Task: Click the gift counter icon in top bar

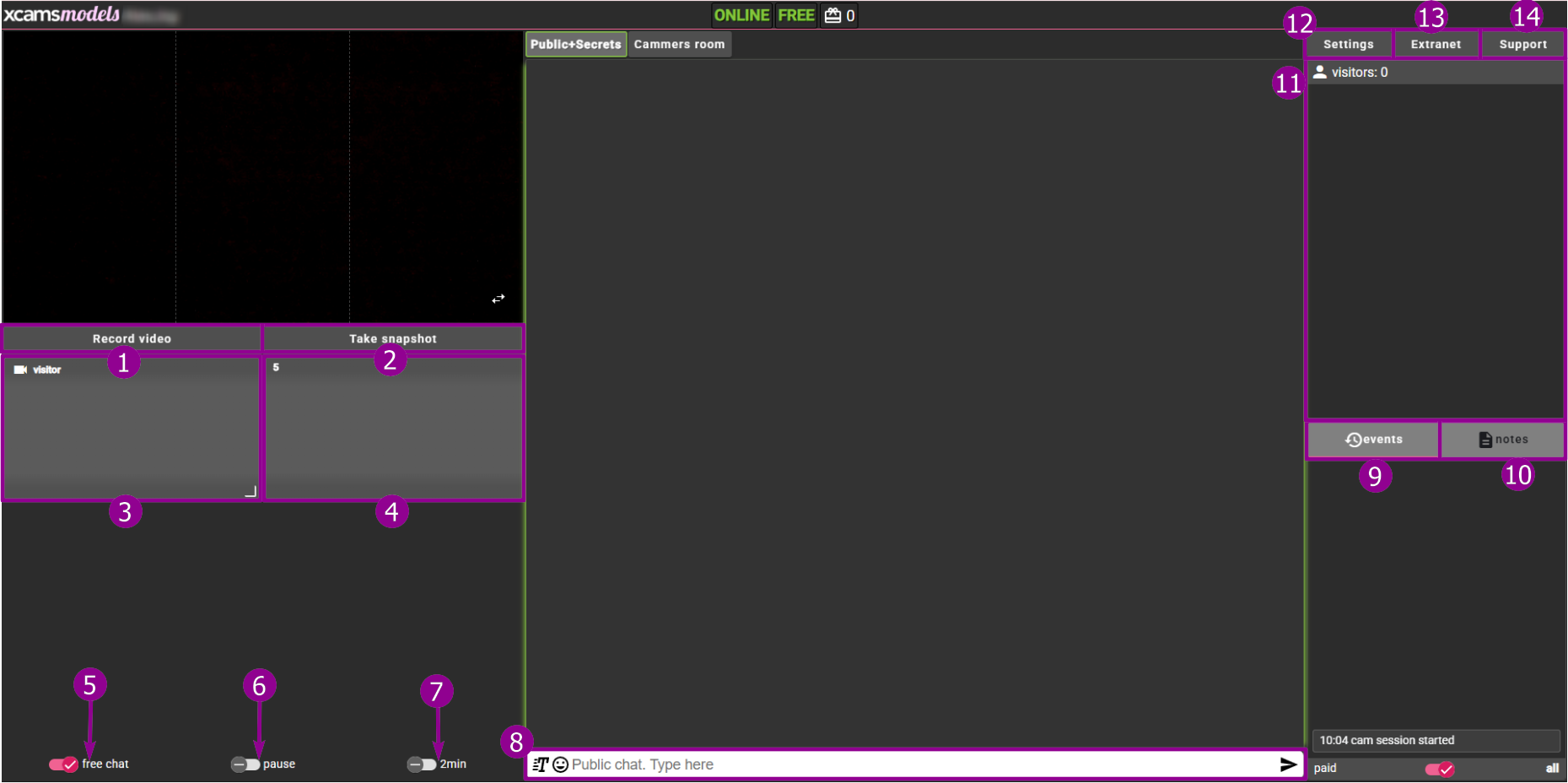Action: 833,15
